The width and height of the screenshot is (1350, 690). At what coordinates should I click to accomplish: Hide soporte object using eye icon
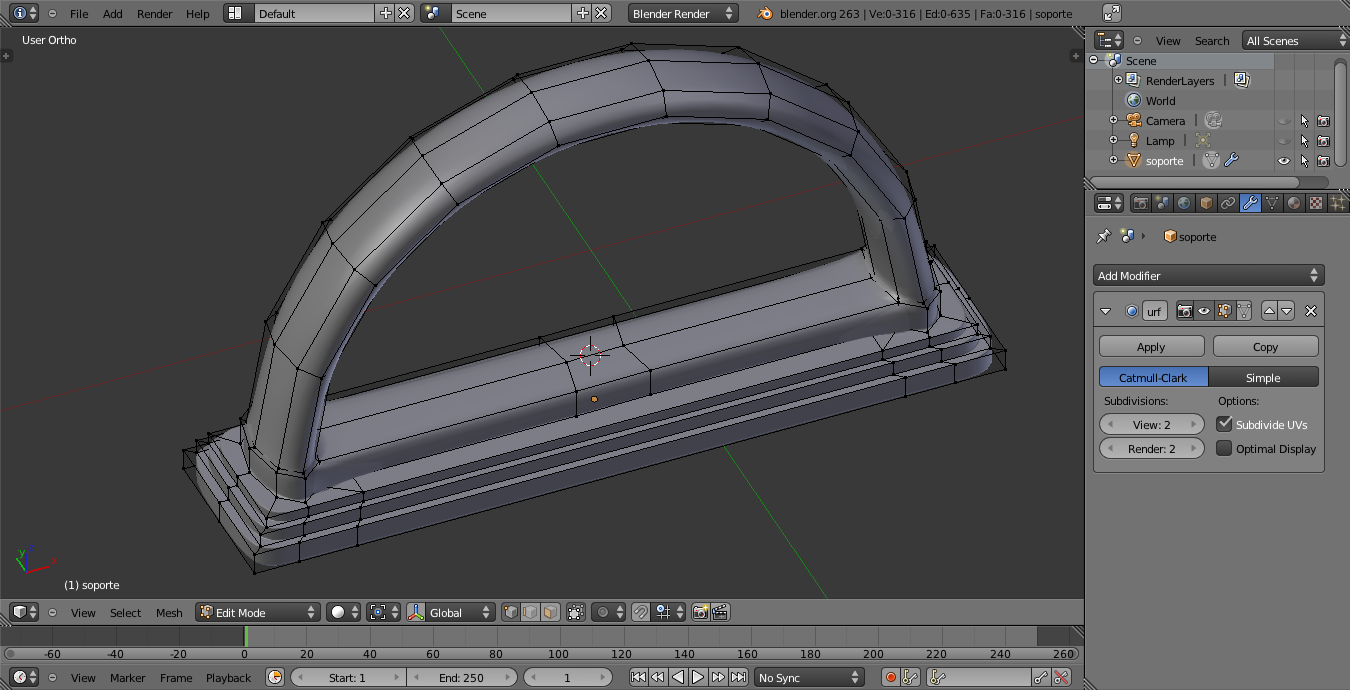1284,161
